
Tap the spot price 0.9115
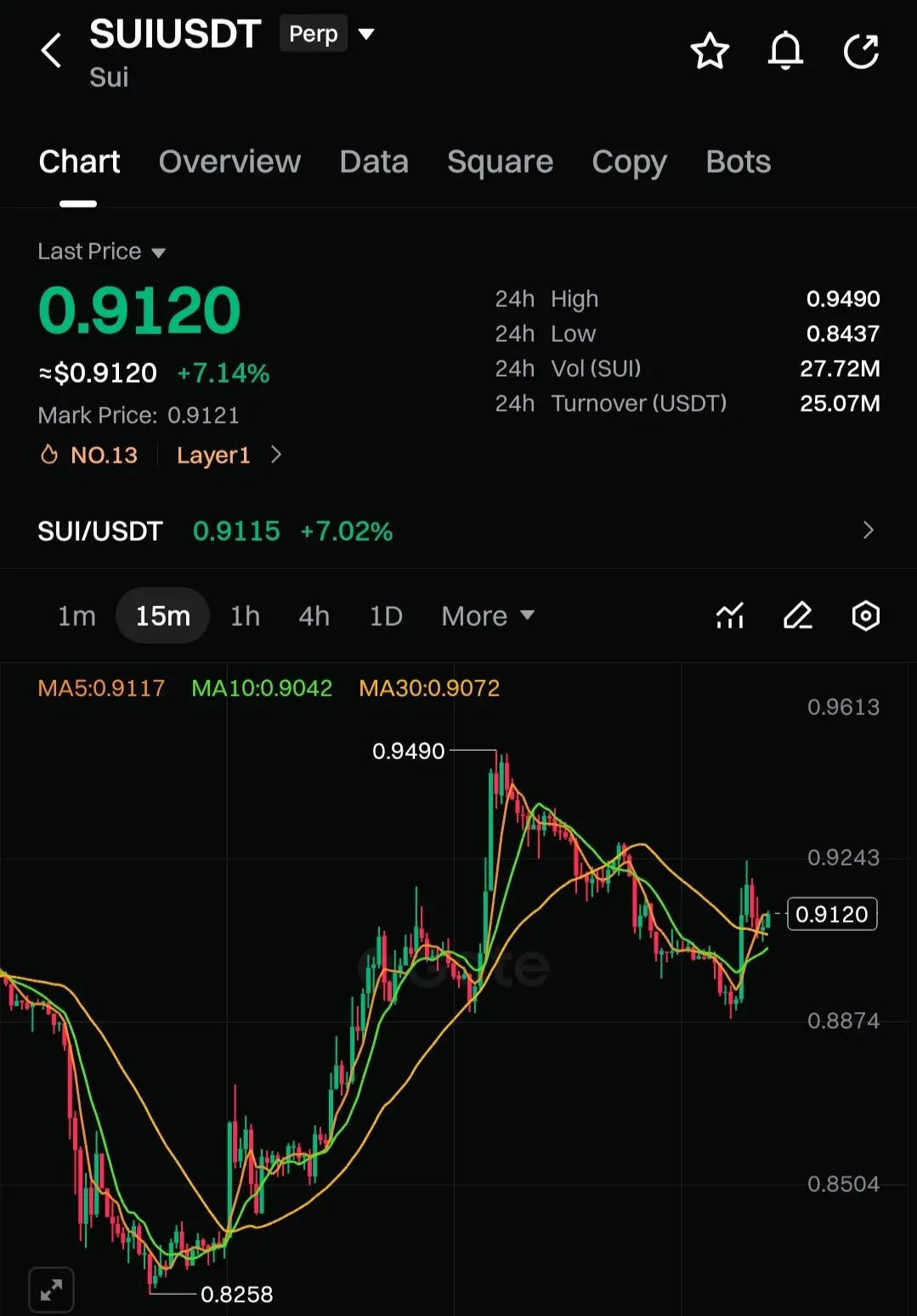(x=236, y=531)
